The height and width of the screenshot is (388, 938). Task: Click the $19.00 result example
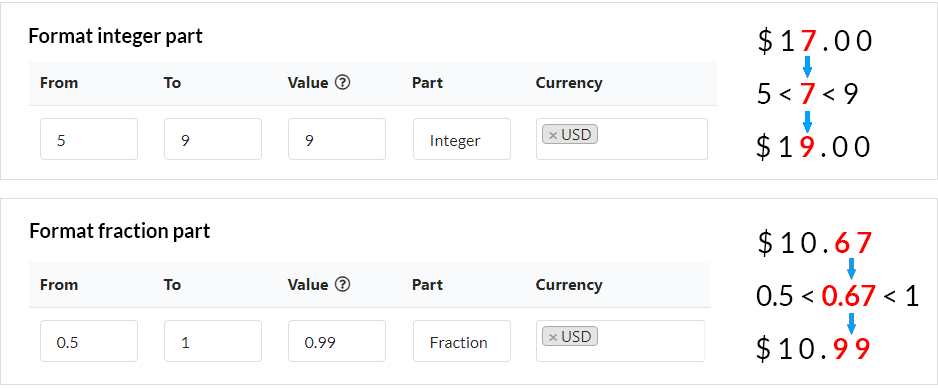click(813, 147)
